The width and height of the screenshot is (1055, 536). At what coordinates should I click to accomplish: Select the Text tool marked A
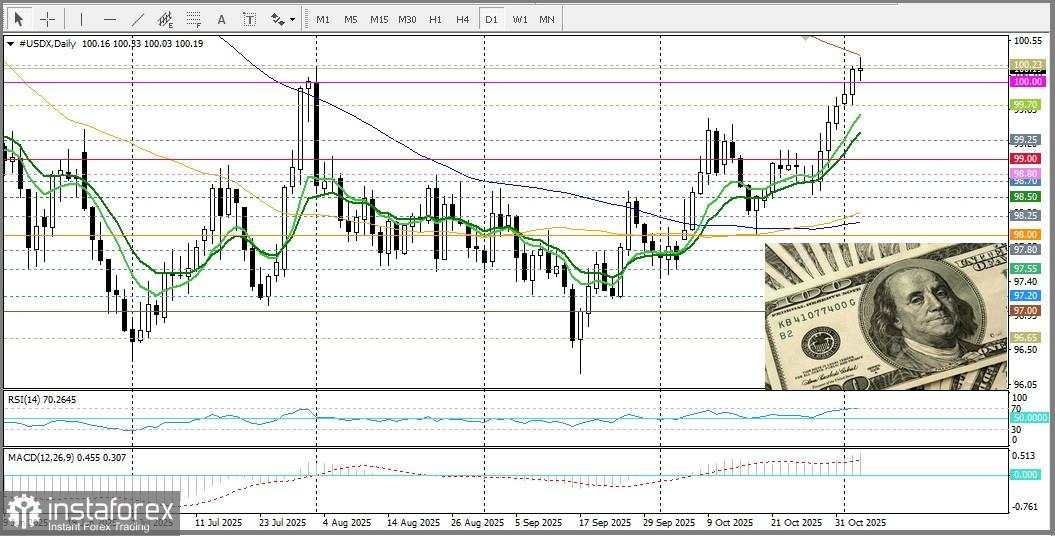click(x=221, y=20)
